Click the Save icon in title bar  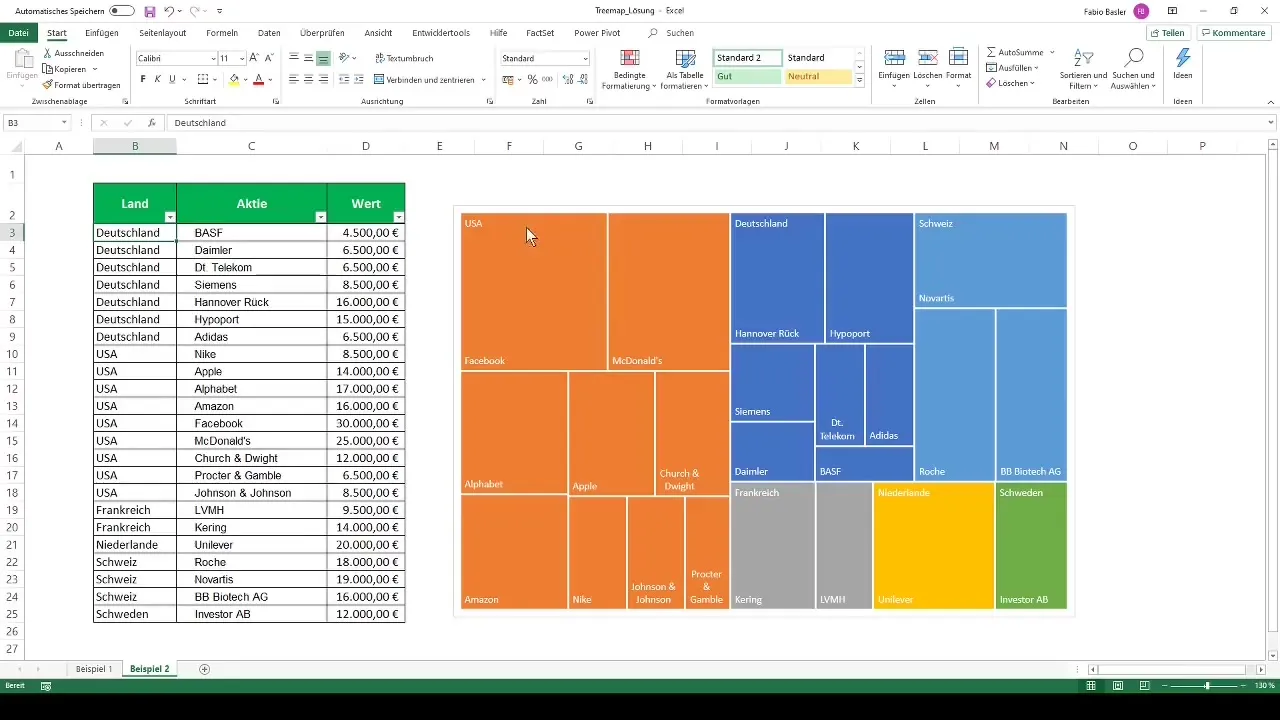pos(149,11)
